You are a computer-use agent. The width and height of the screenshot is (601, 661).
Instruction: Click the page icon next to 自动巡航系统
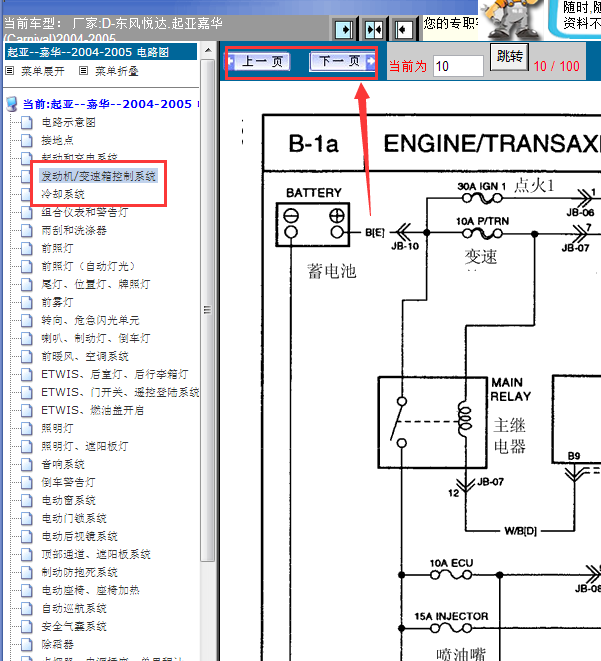coord(27,608)
